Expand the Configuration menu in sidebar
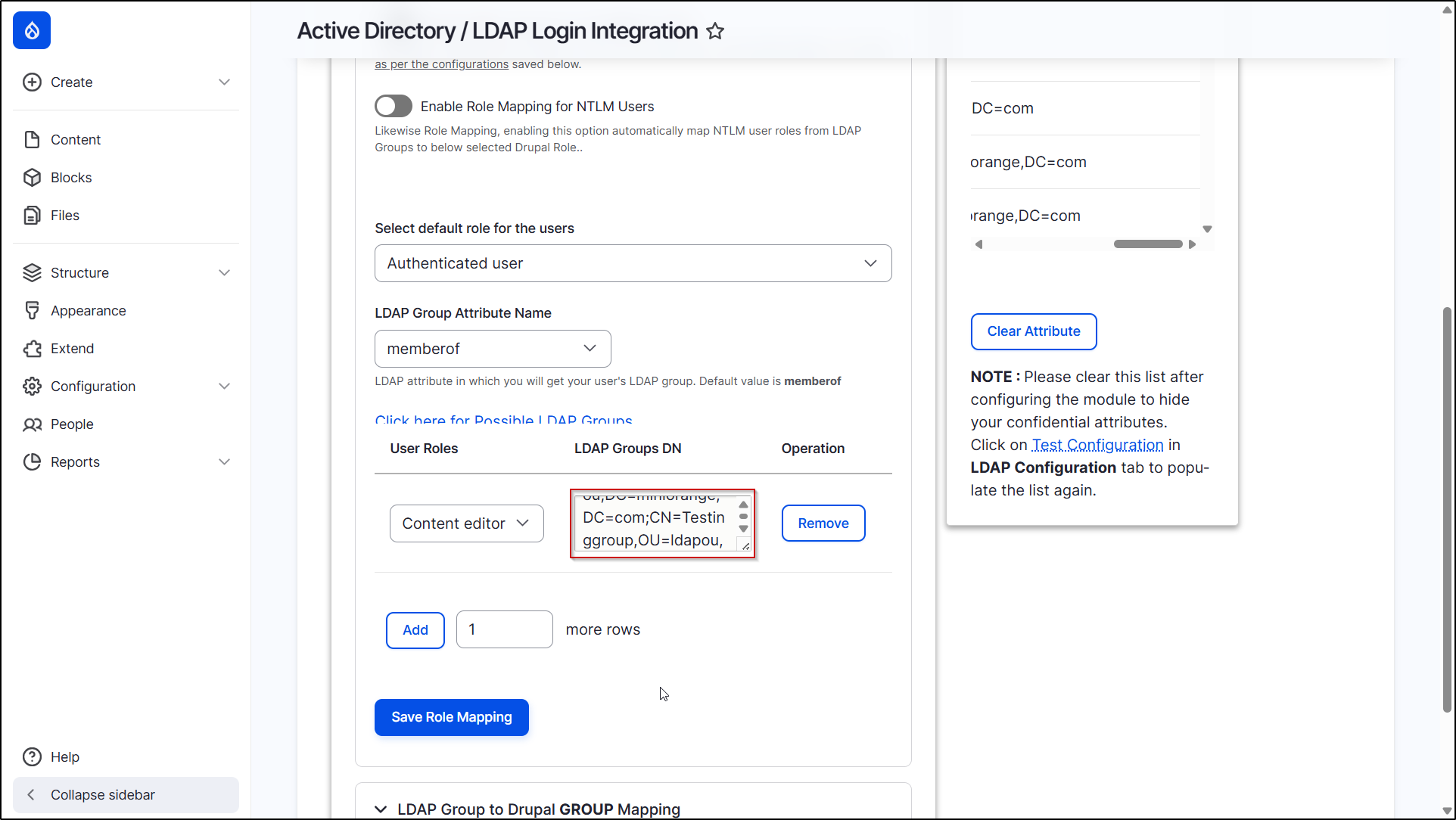This screenshot has width=1456, height=820. (224, 387)
